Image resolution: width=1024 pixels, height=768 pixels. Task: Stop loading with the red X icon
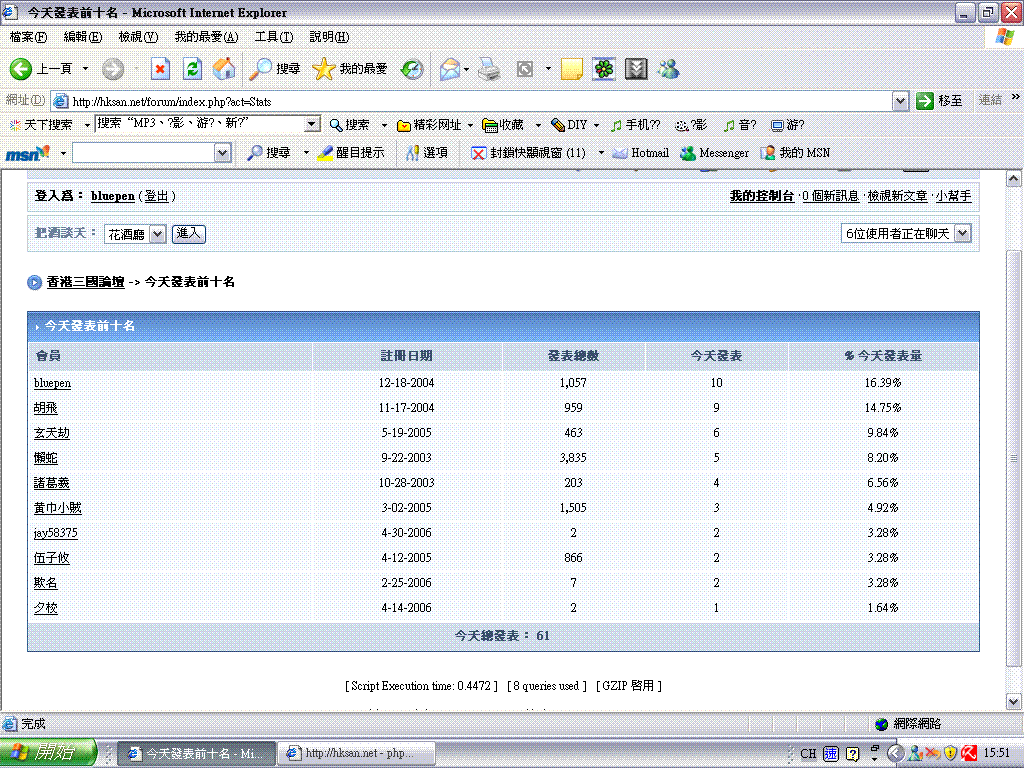(x=160, y=69)
